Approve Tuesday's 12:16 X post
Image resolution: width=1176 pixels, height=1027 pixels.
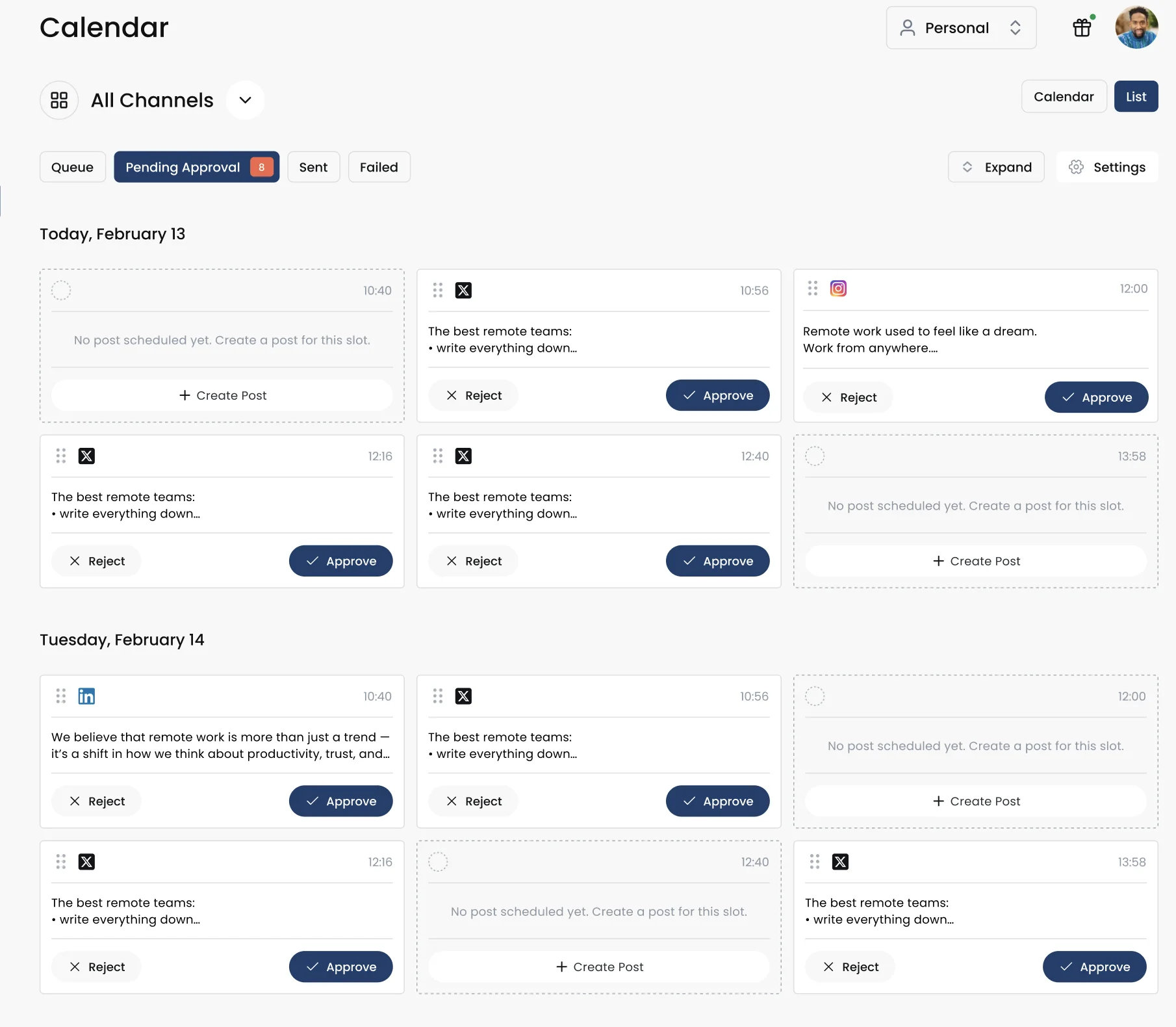tap(341, 967)
